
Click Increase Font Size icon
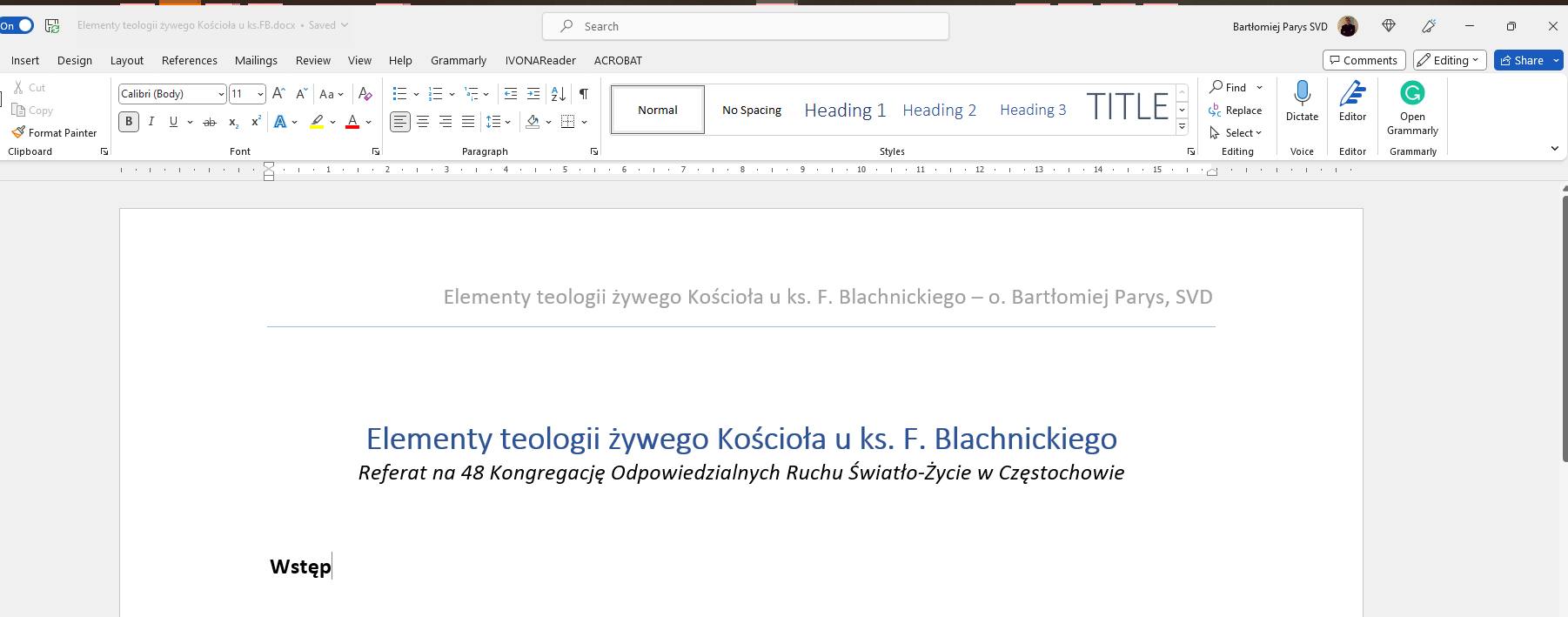[278, 94]
